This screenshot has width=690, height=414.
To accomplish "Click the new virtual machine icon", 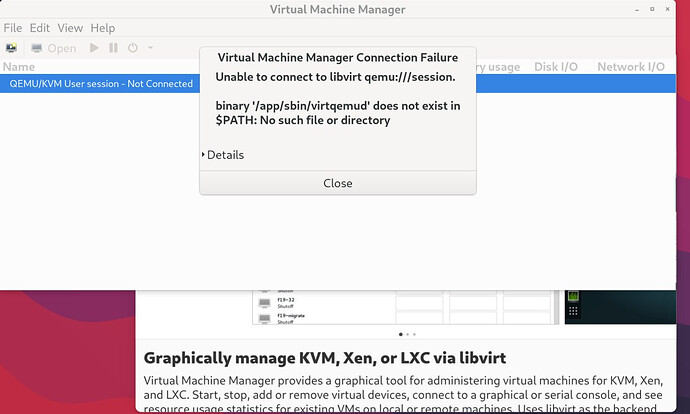I will point(12,48).
